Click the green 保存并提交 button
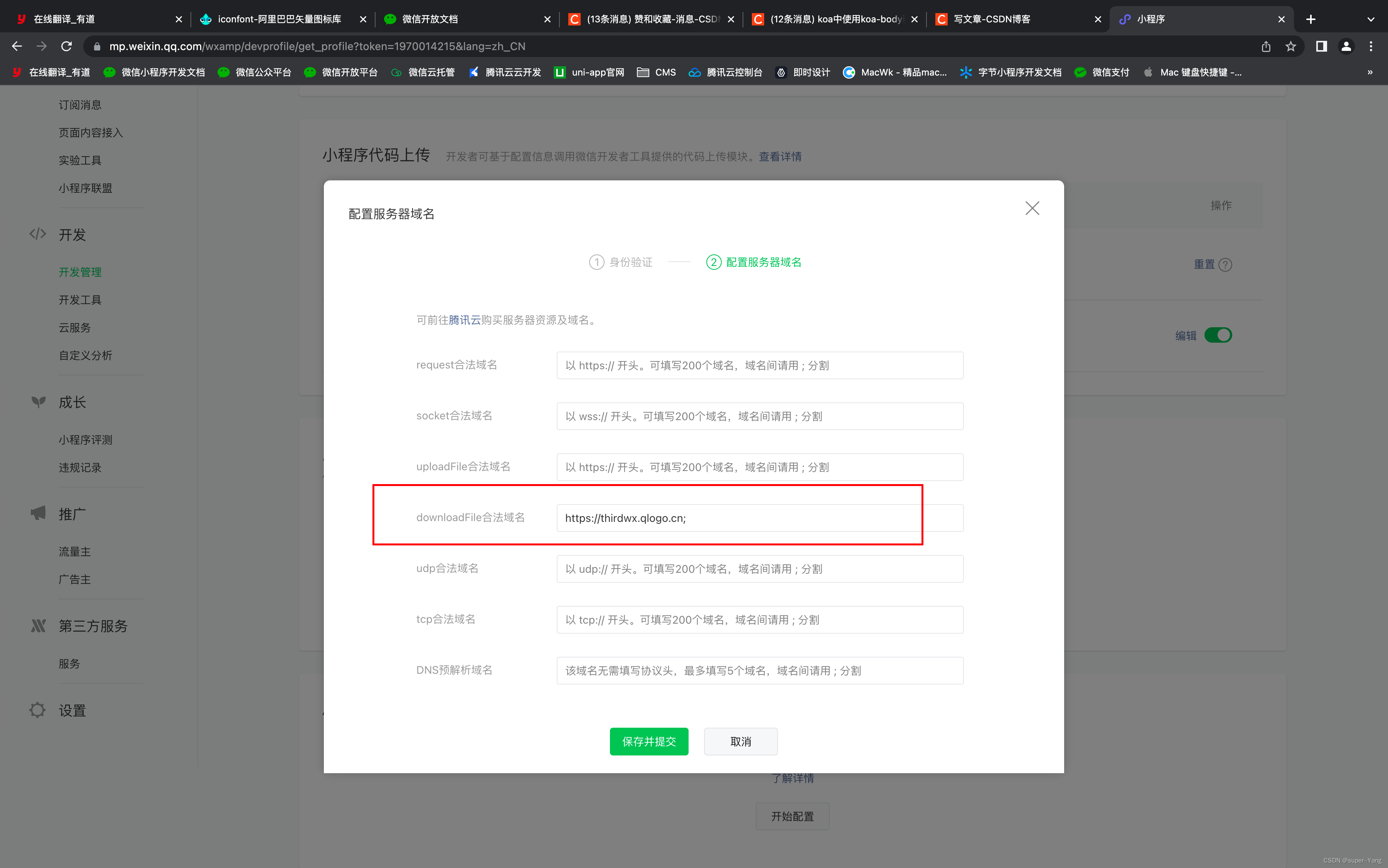Viewport: 1388px width, 868px height. 649,741
